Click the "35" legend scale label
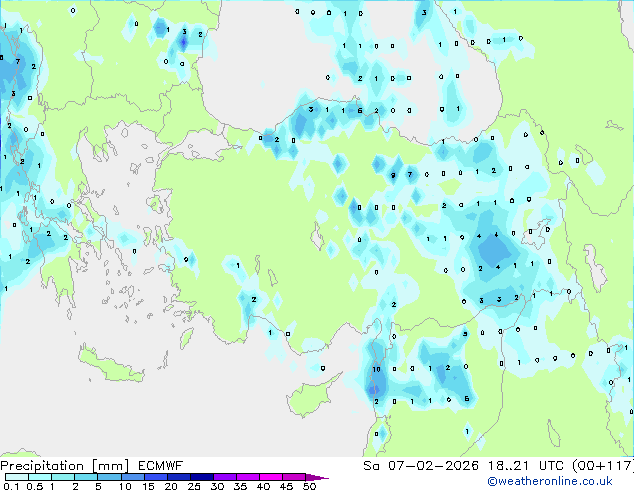 click(240, 486)
